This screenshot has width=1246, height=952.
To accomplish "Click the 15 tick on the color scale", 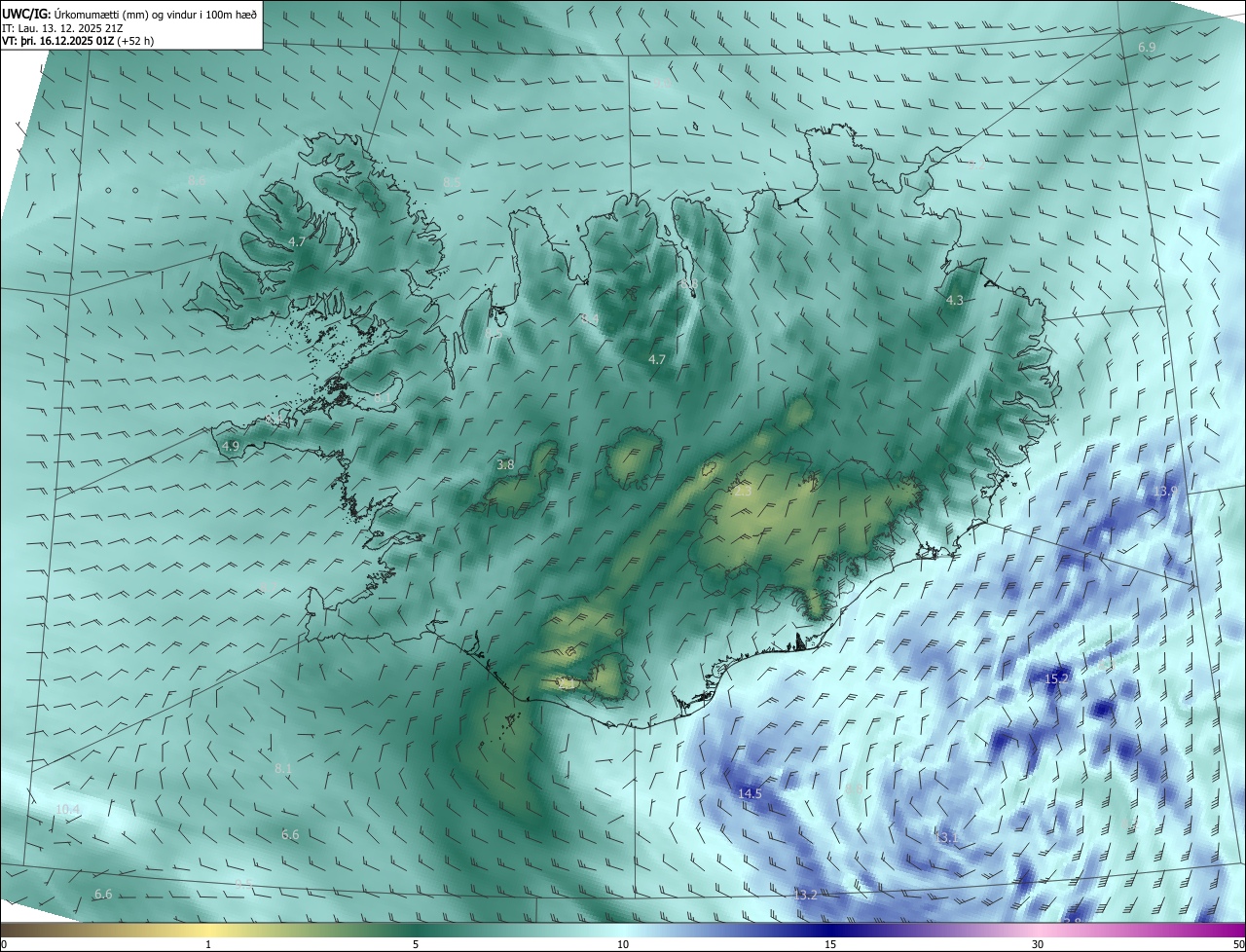I will [x=830, y=945].
